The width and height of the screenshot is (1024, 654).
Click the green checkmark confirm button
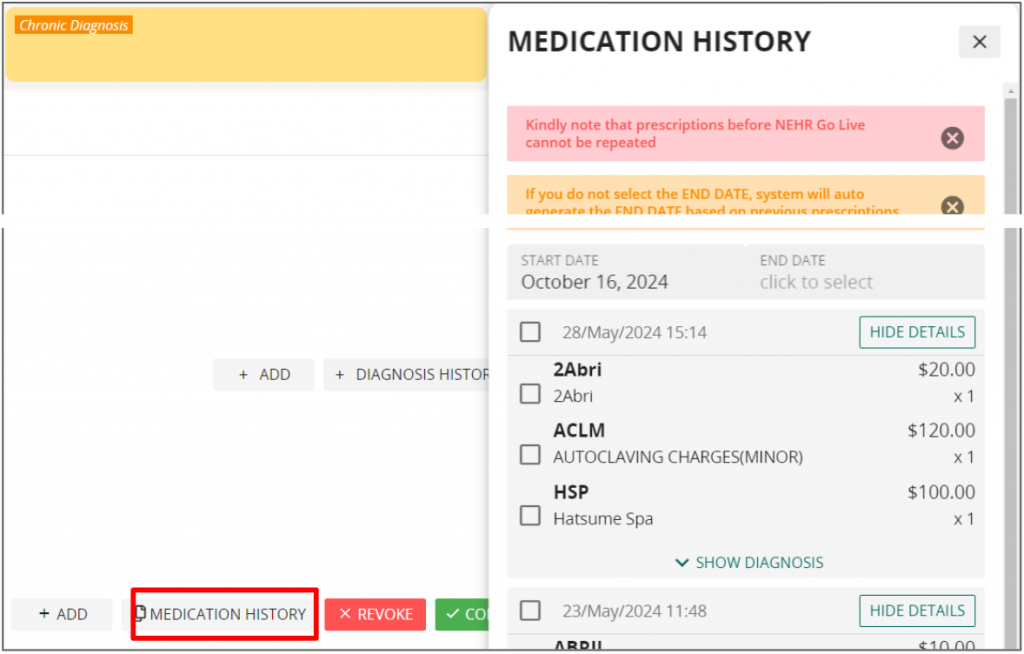click(461, 614)
